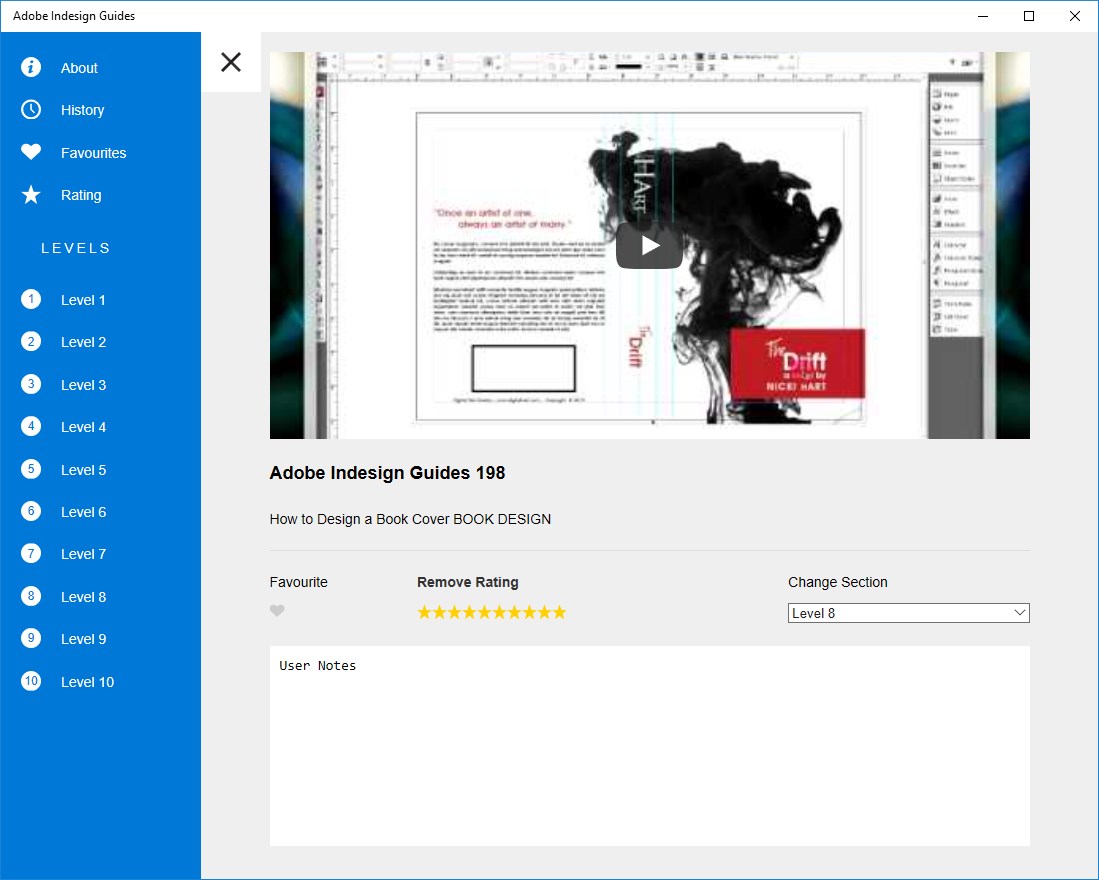The image size is (1099, 880).
Task: Open the Change Section dropdown
Action: [x=908, y=612]
